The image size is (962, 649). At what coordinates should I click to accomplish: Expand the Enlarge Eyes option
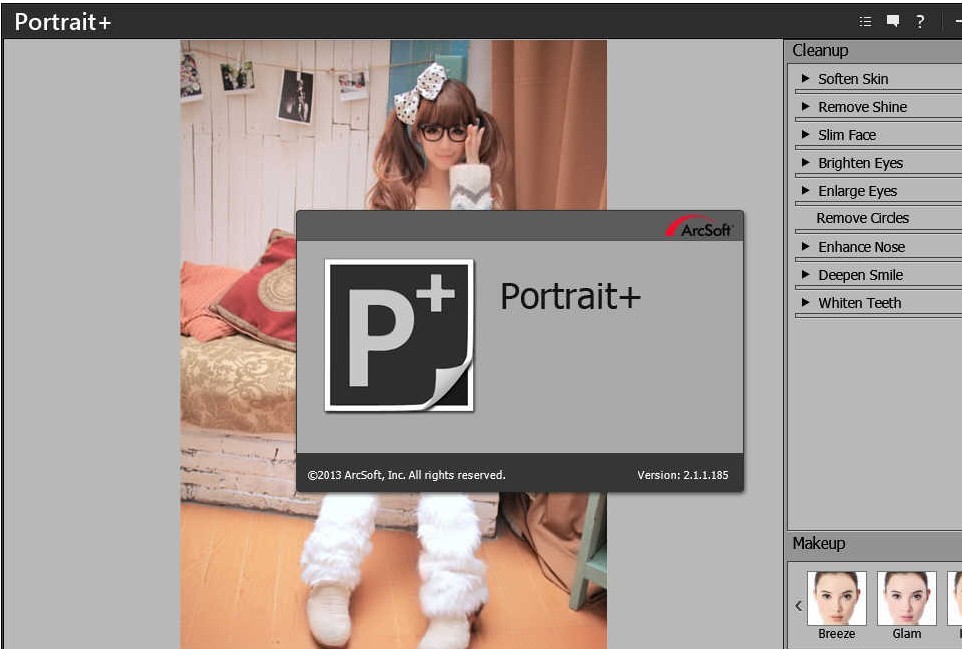click(x=806, y=191)
